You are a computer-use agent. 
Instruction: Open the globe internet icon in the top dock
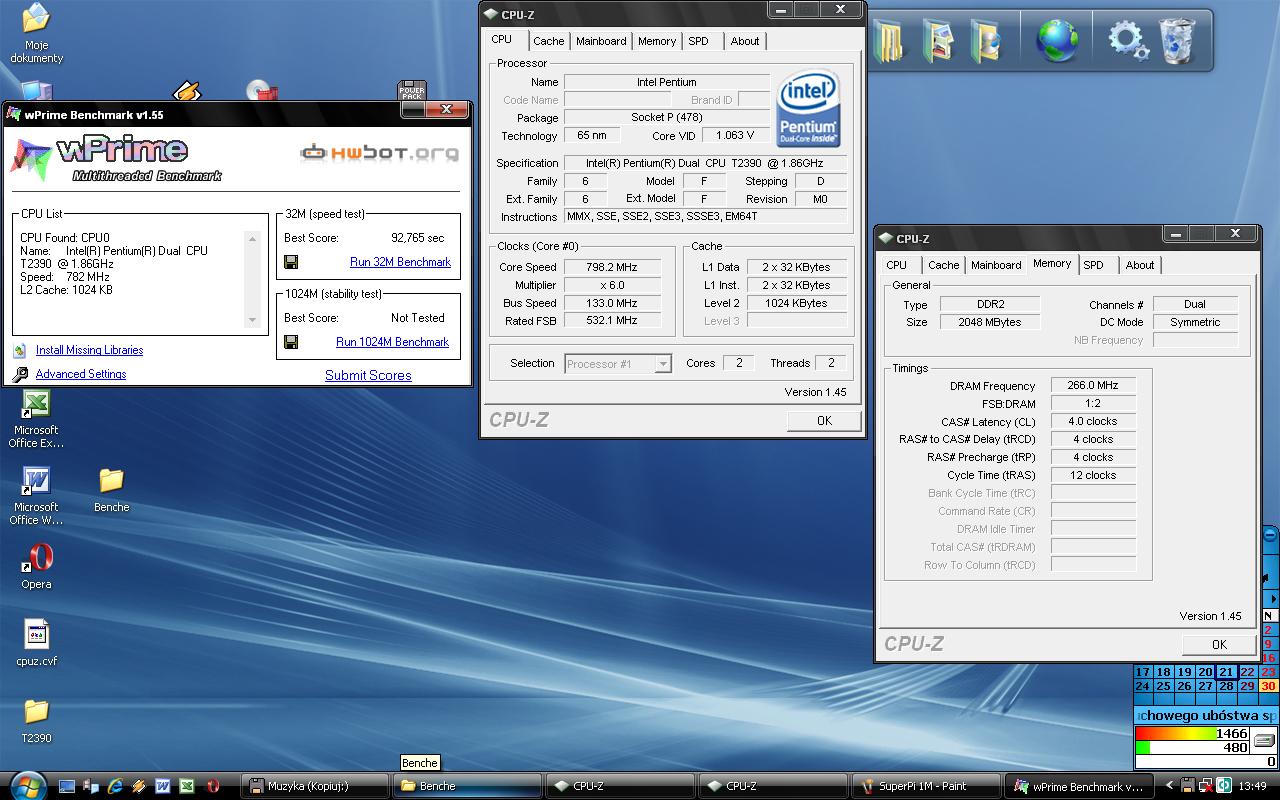pos(1057,41)
